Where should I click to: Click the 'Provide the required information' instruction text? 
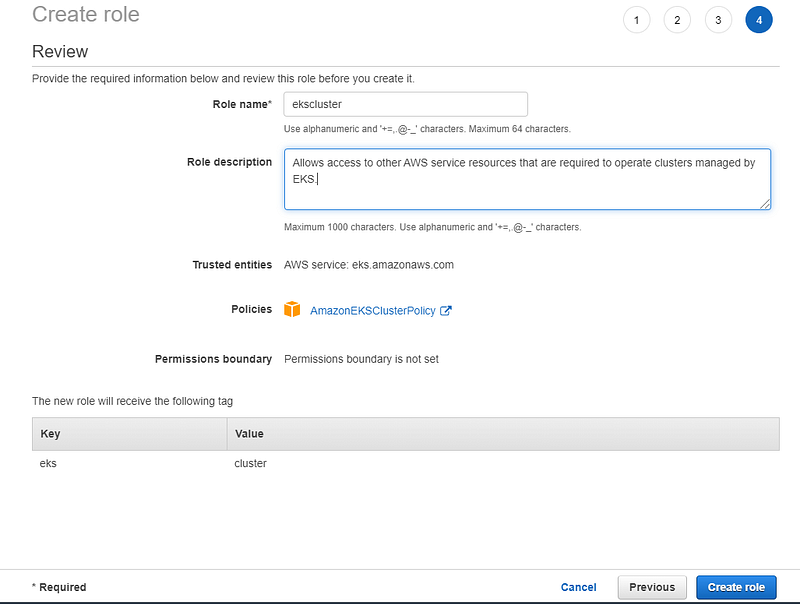[223, 79]
